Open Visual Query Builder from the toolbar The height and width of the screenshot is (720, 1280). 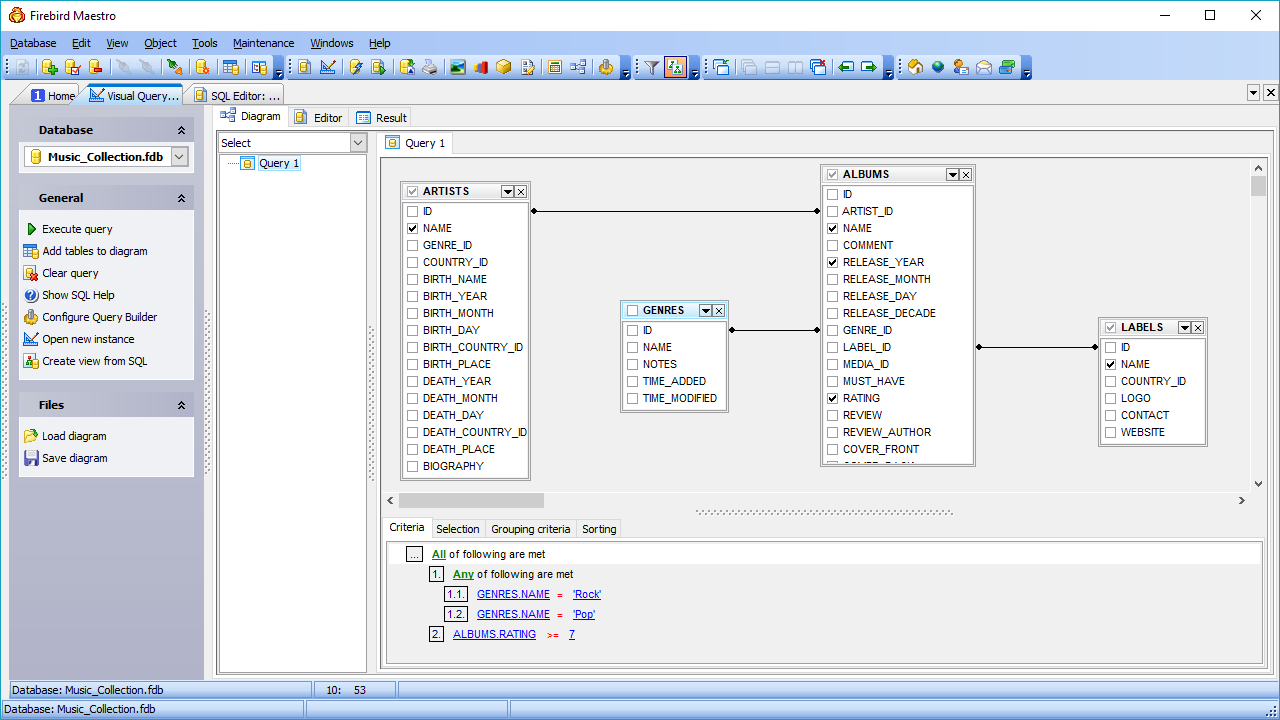[x=328, y=67]
